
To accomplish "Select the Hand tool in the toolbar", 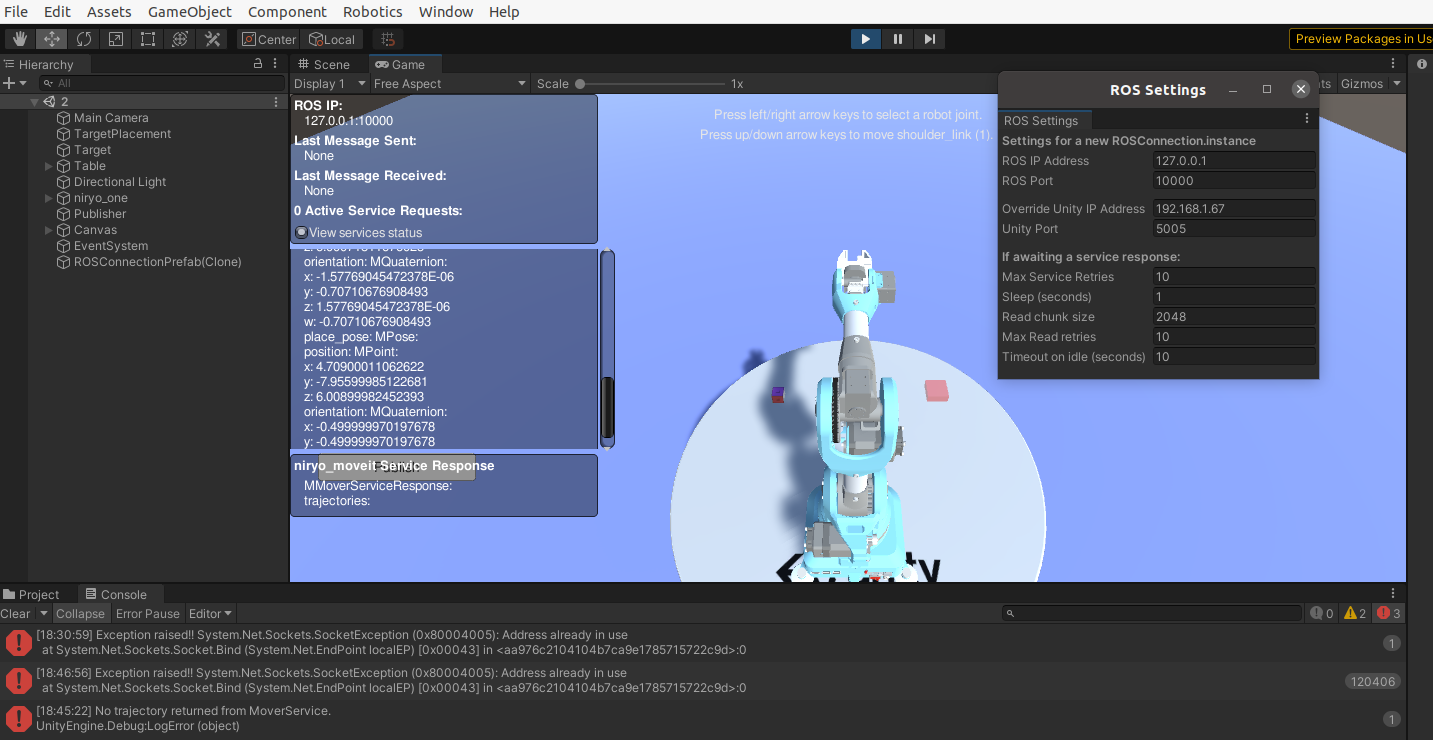I will pyautogui.click(x=18, y=38).
